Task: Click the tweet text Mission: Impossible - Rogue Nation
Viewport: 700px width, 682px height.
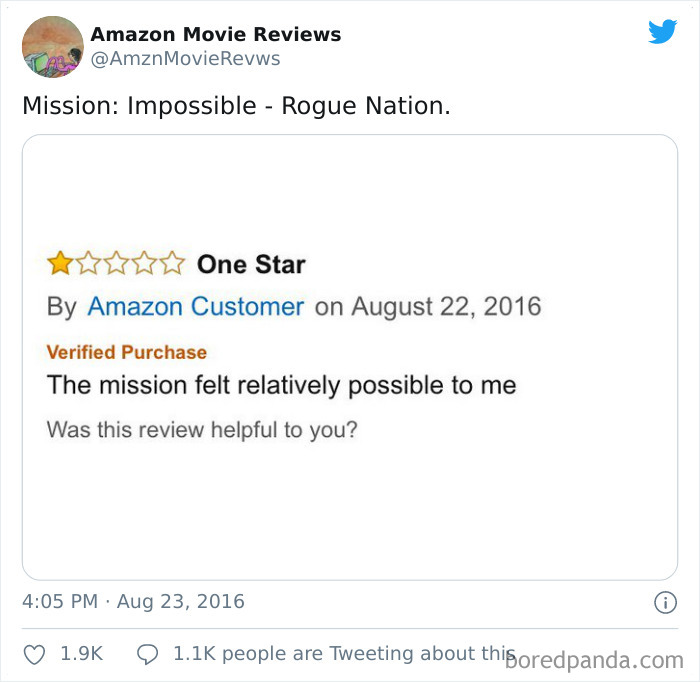Action: pos(237,106)
